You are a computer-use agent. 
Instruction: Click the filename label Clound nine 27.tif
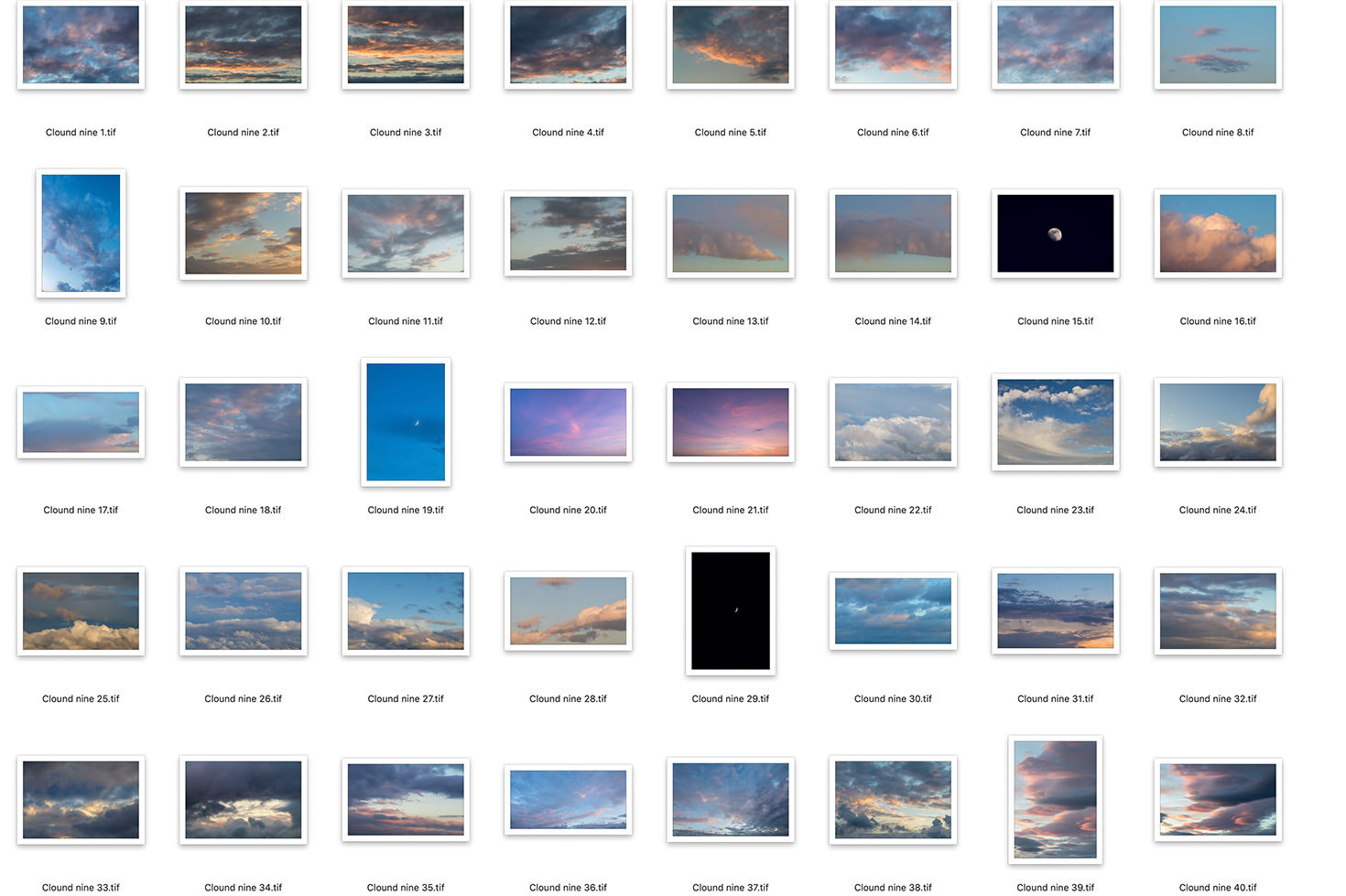tap(406, 698)
